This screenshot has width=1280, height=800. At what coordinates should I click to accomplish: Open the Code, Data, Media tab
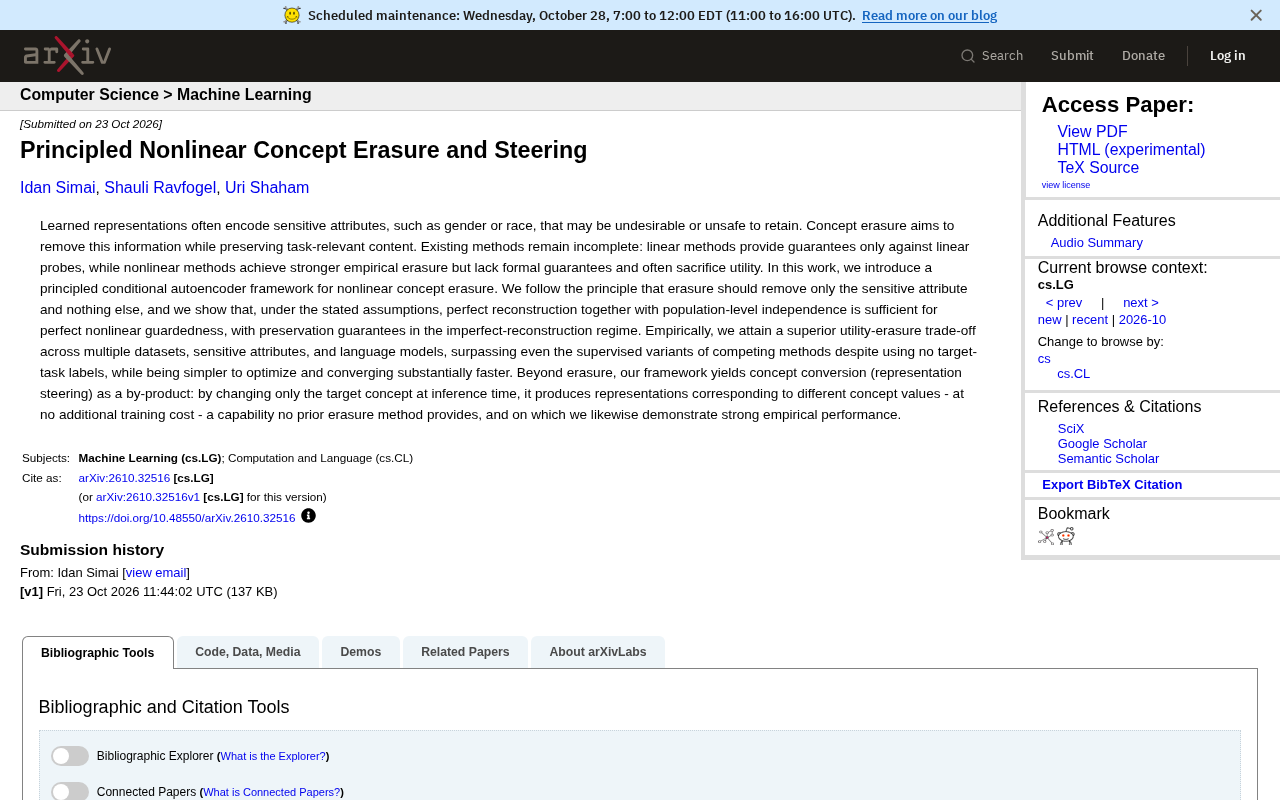(x=248, y=652)
